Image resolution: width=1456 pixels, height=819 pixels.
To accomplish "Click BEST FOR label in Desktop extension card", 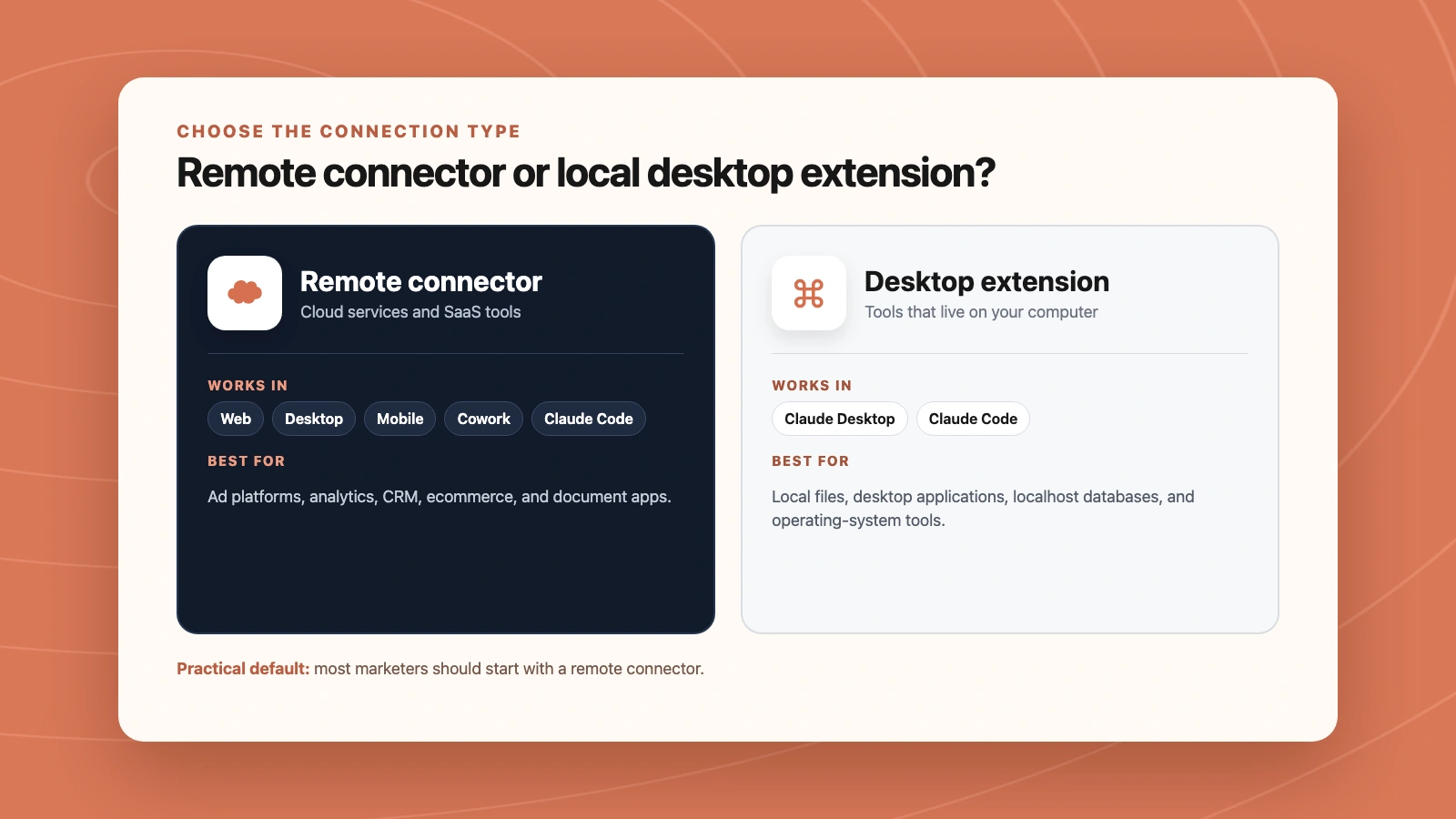I will (810, 461).
